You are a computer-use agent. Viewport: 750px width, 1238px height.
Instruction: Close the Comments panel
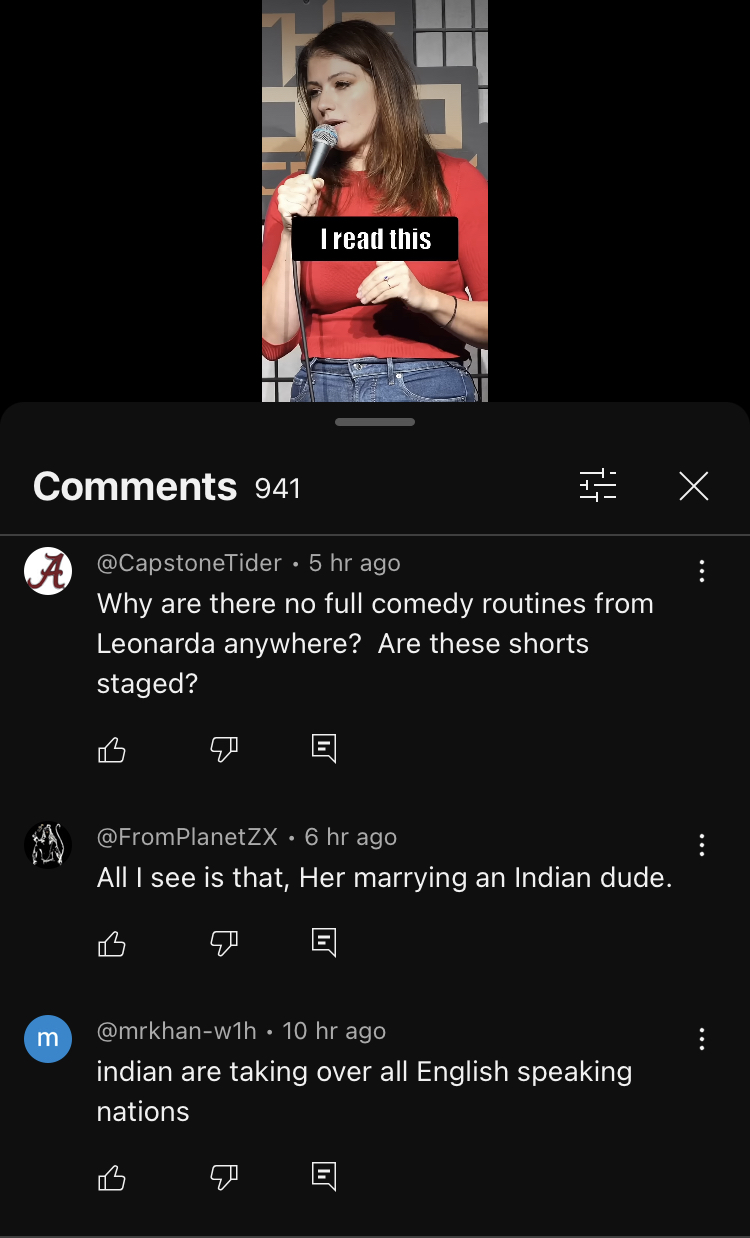click(693, 486)
